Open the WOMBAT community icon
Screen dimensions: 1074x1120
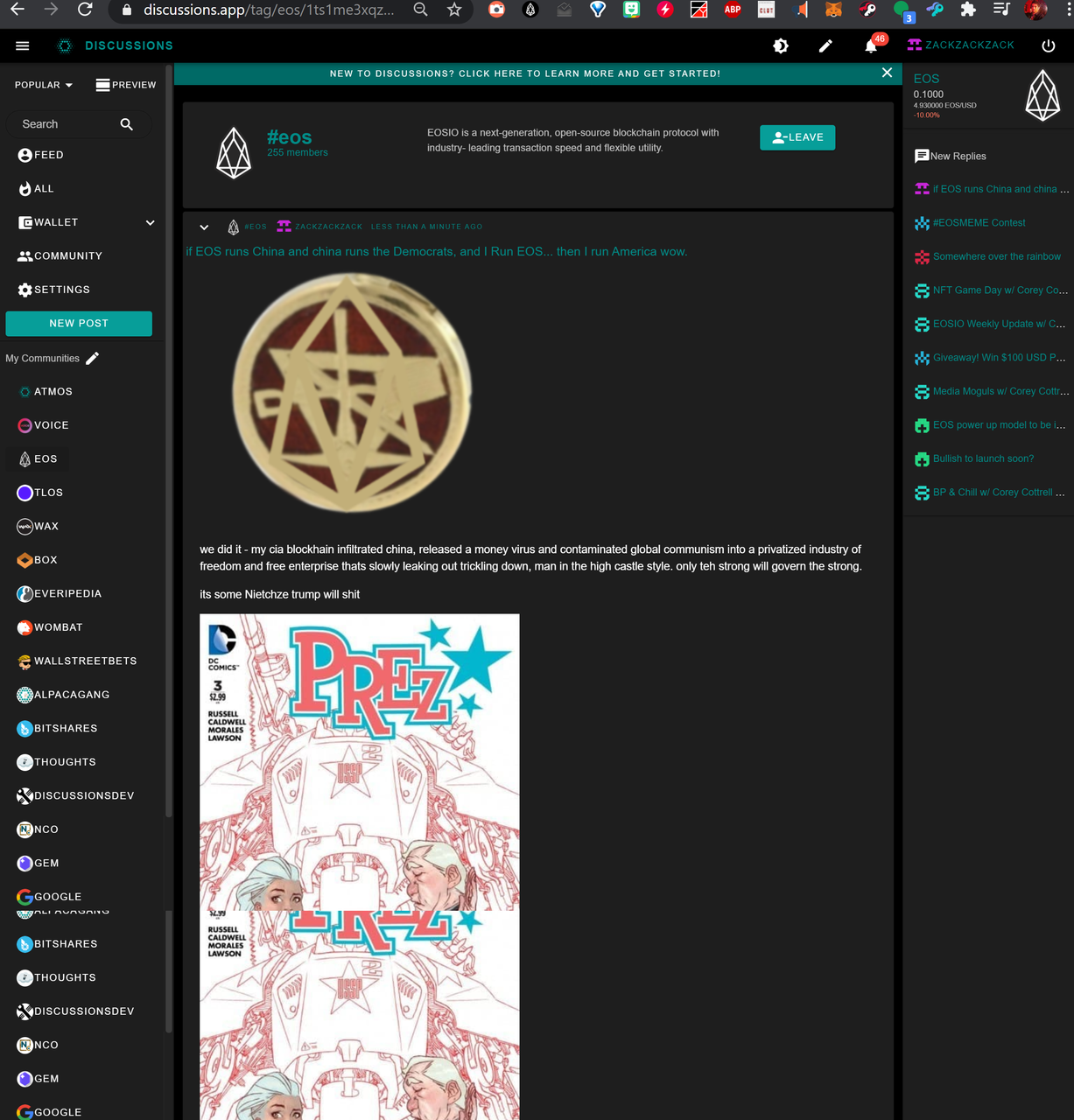[x=25, y=627]
